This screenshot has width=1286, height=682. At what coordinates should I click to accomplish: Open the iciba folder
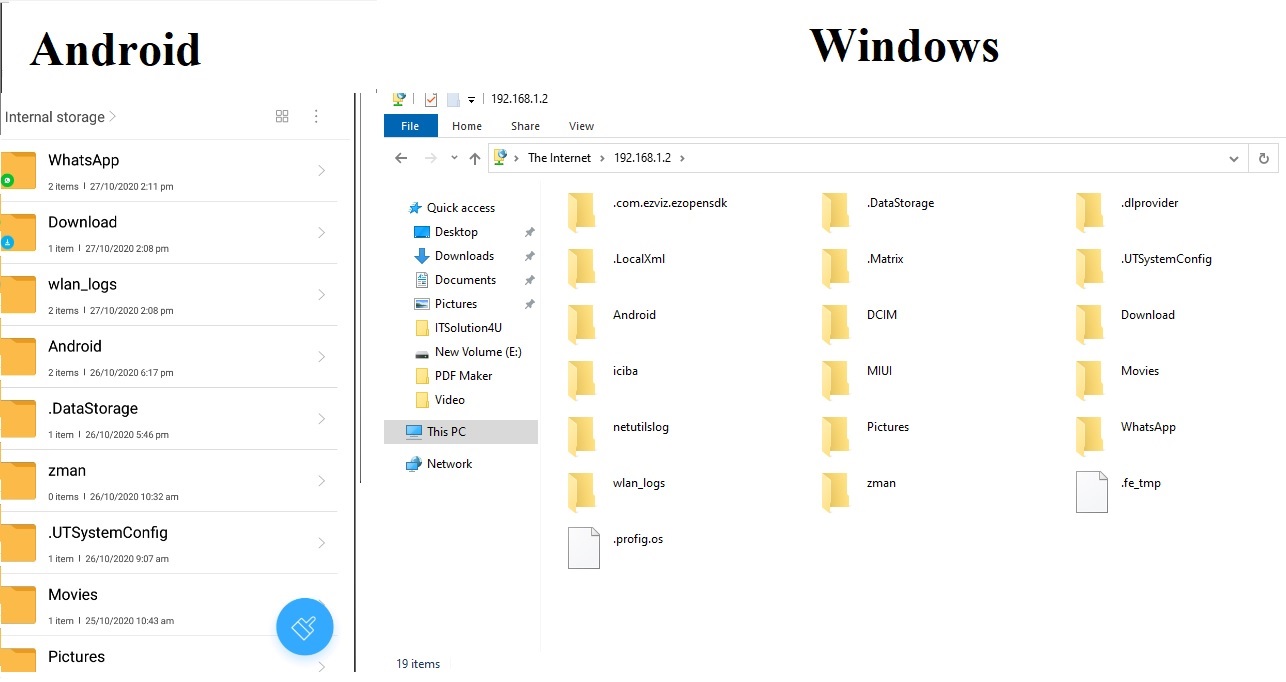pyautogui.click(x=603, y=379)
